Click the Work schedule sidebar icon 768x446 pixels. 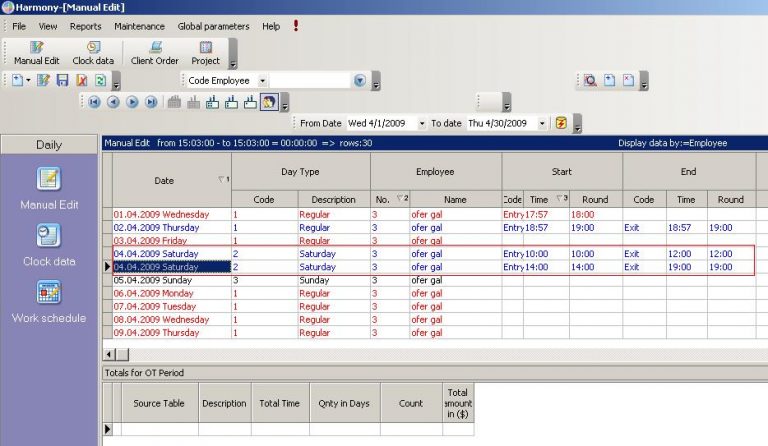click(x=49, y=292)
